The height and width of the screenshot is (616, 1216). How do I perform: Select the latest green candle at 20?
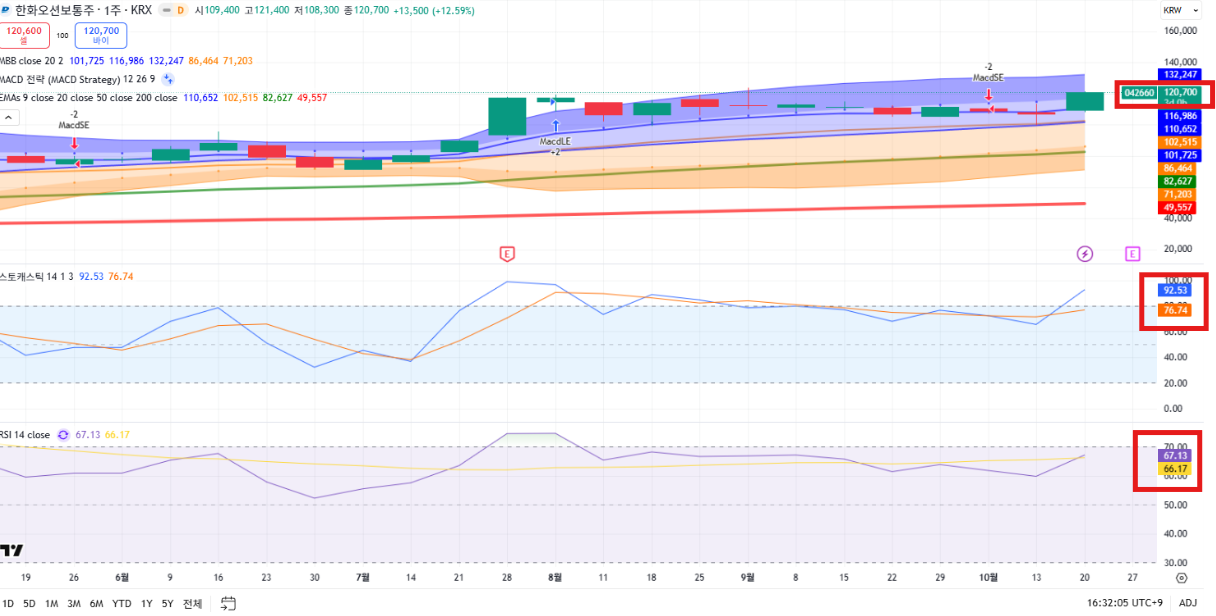pyautogui.click(x=1085, y=101)
